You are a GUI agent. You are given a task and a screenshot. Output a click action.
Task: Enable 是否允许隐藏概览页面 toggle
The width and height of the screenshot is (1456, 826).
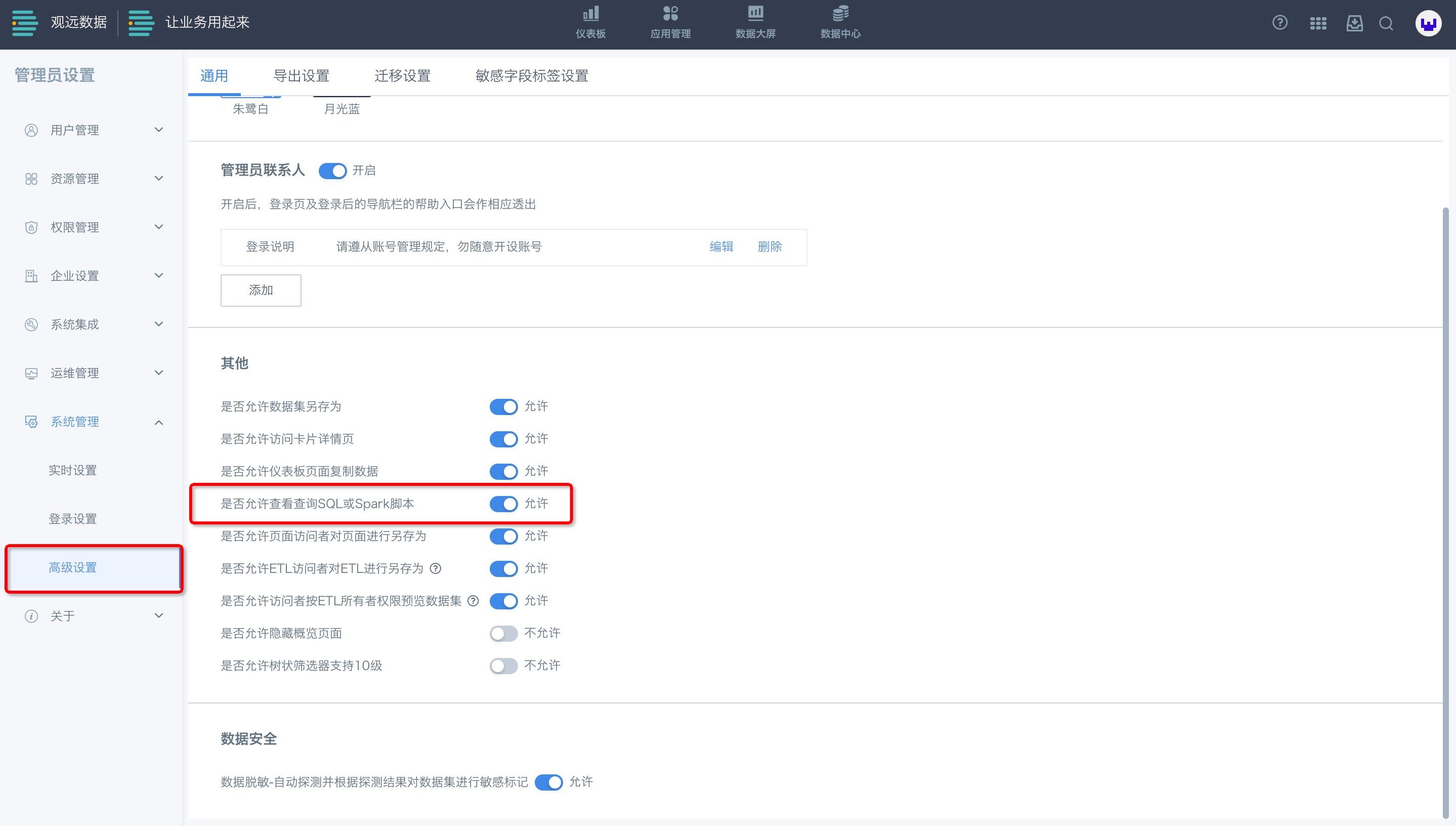pos(503,633)
